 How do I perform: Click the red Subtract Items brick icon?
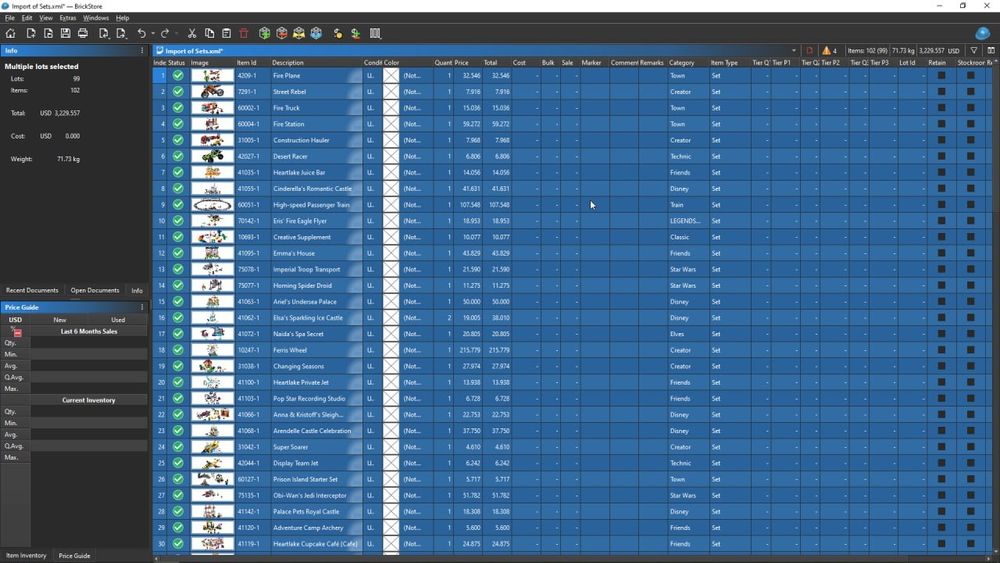(x=282, y=33)
